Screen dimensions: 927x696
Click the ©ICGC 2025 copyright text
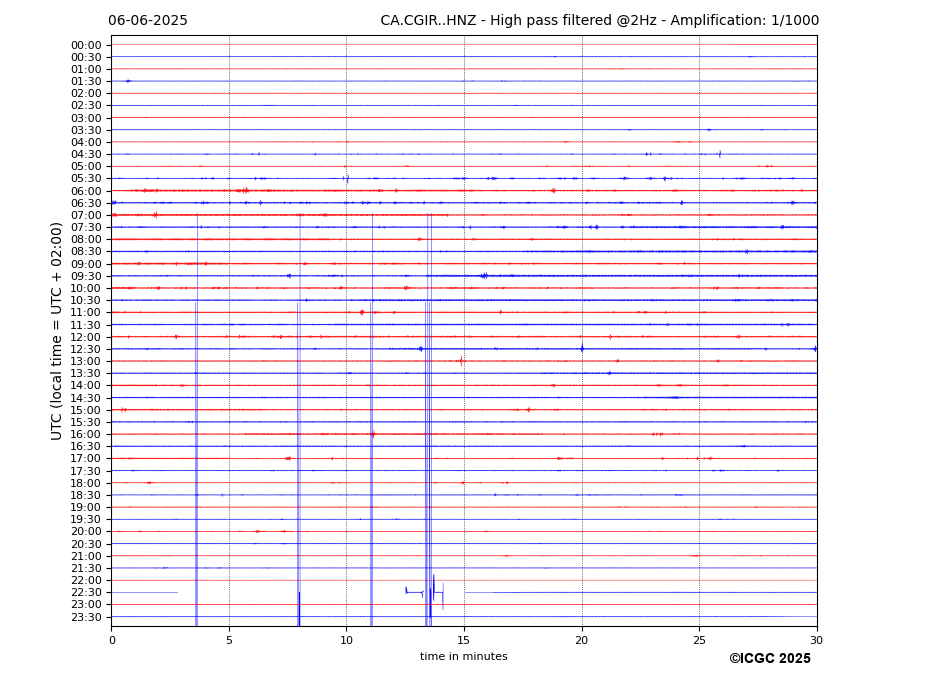pyautogui.click(x=770, y=659)
